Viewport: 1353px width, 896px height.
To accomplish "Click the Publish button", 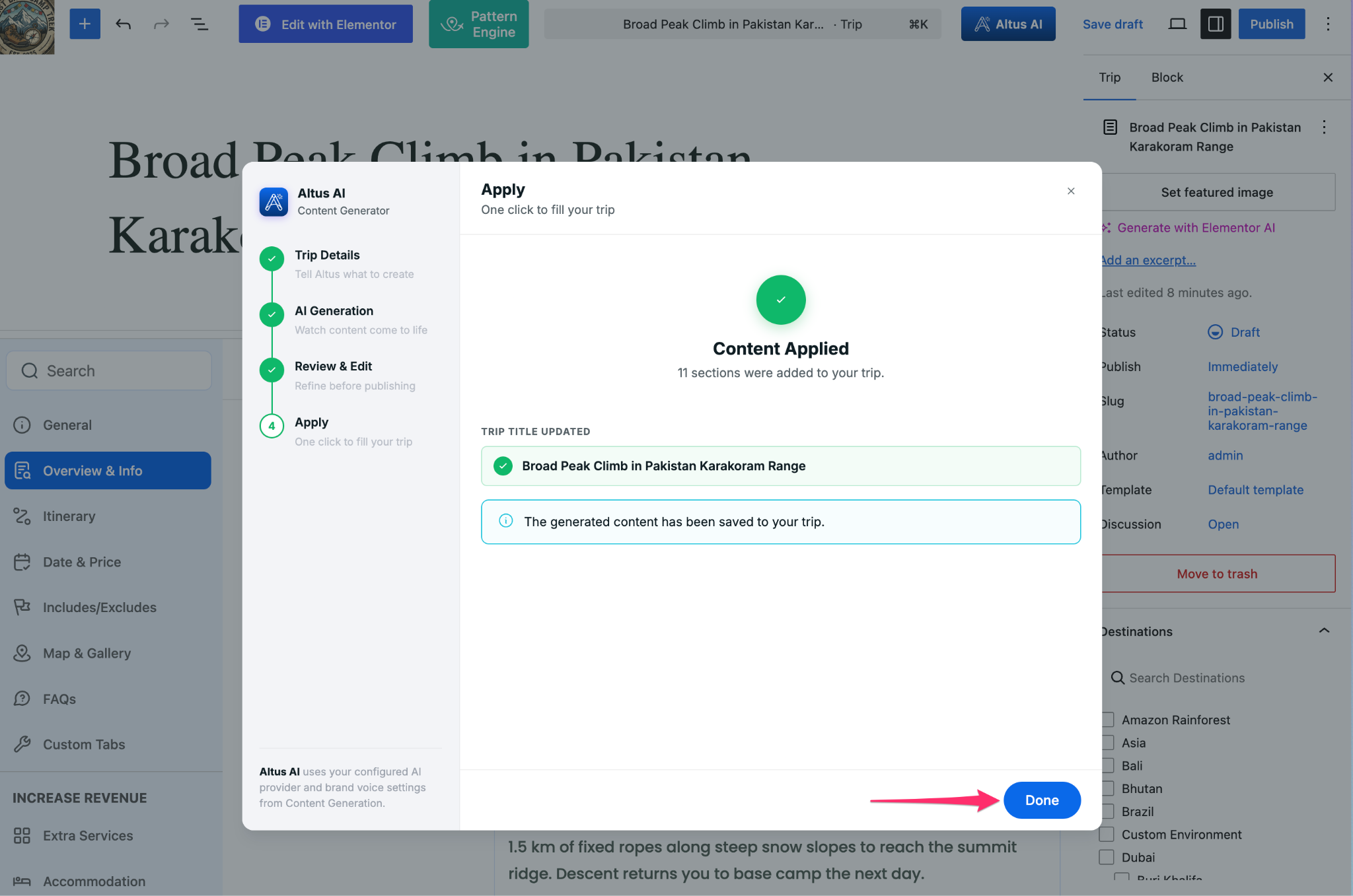I will tap(1272, 24).
